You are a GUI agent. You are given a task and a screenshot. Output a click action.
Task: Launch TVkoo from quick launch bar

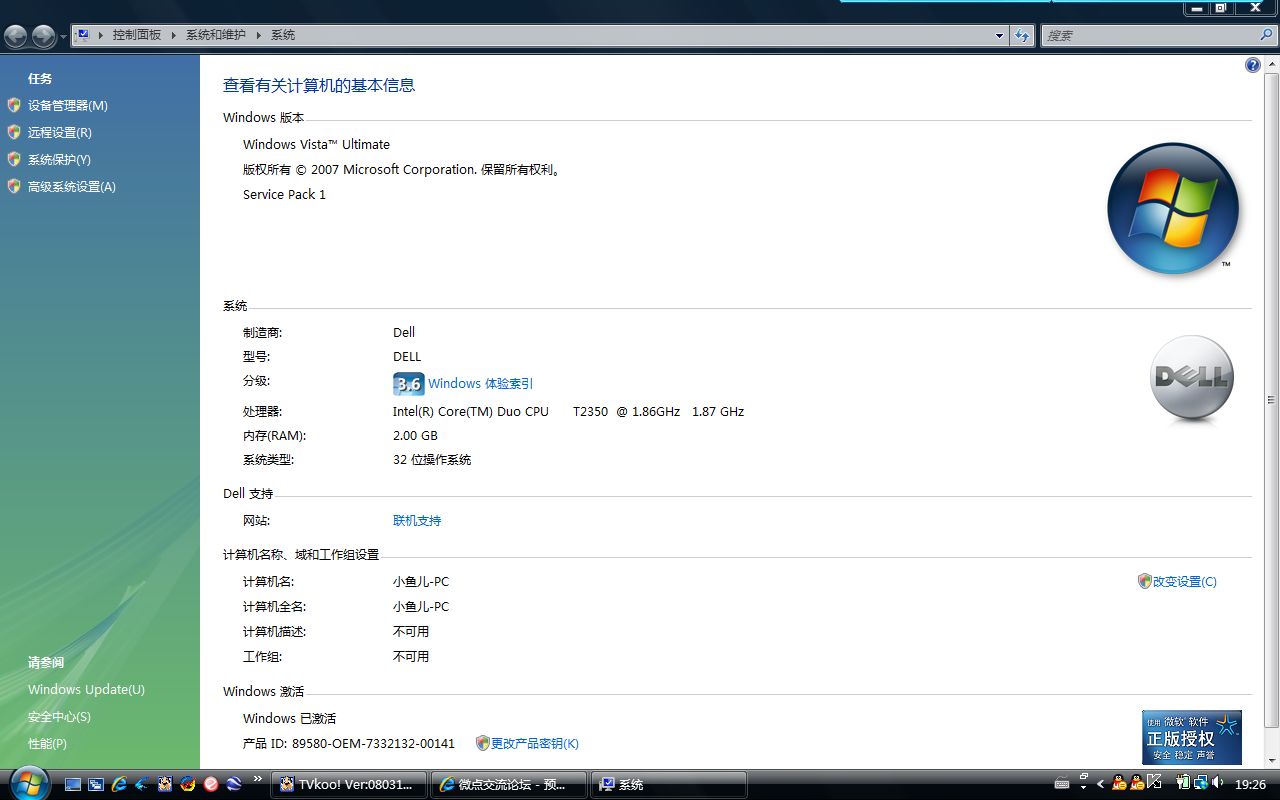click(x=165, y=784)
